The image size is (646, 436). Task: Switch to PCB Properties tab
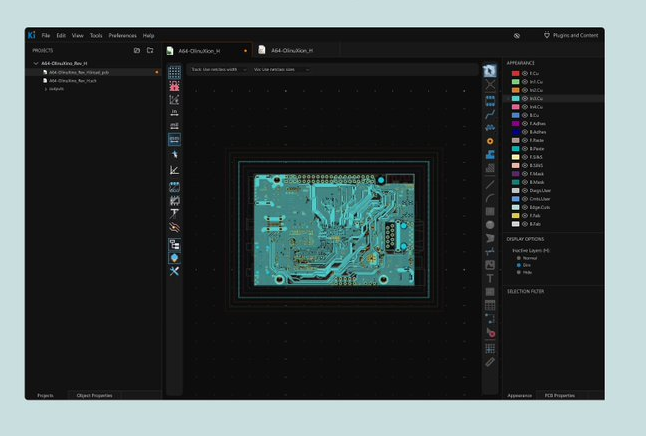coord(558,395)
